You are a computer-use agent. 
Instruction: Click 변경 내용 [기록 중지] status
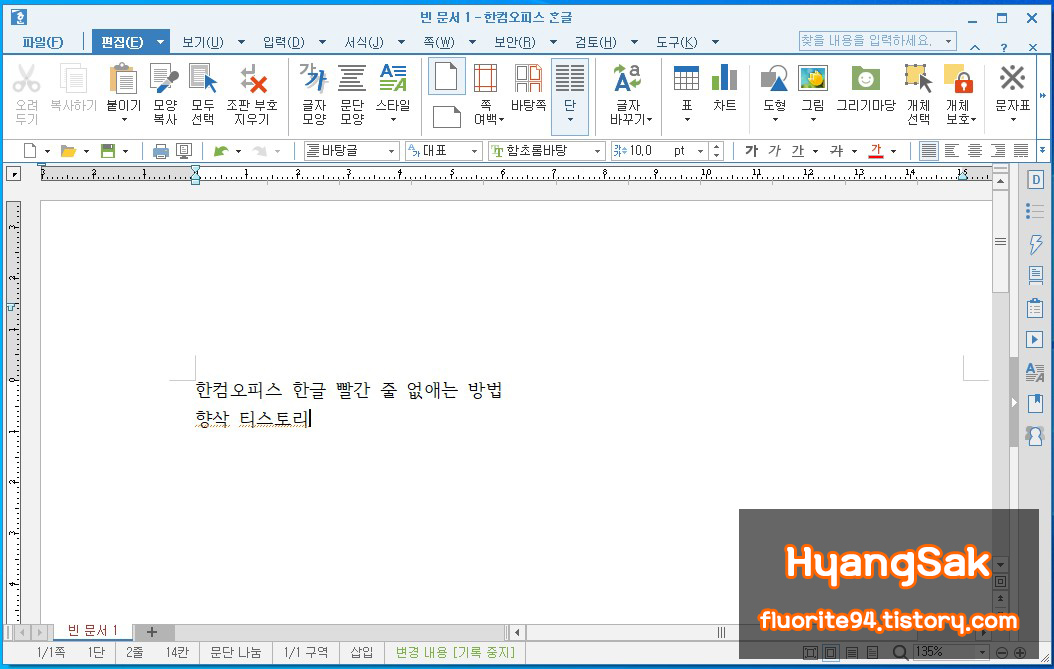click(x=455, y=652)
